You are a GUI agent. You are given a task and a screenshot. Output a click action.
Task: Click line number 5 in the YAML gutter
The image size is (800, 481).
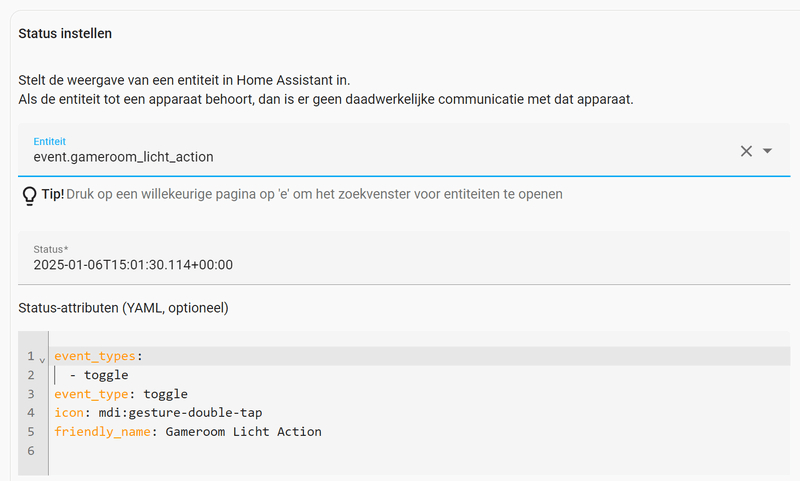tap(31, 432)
